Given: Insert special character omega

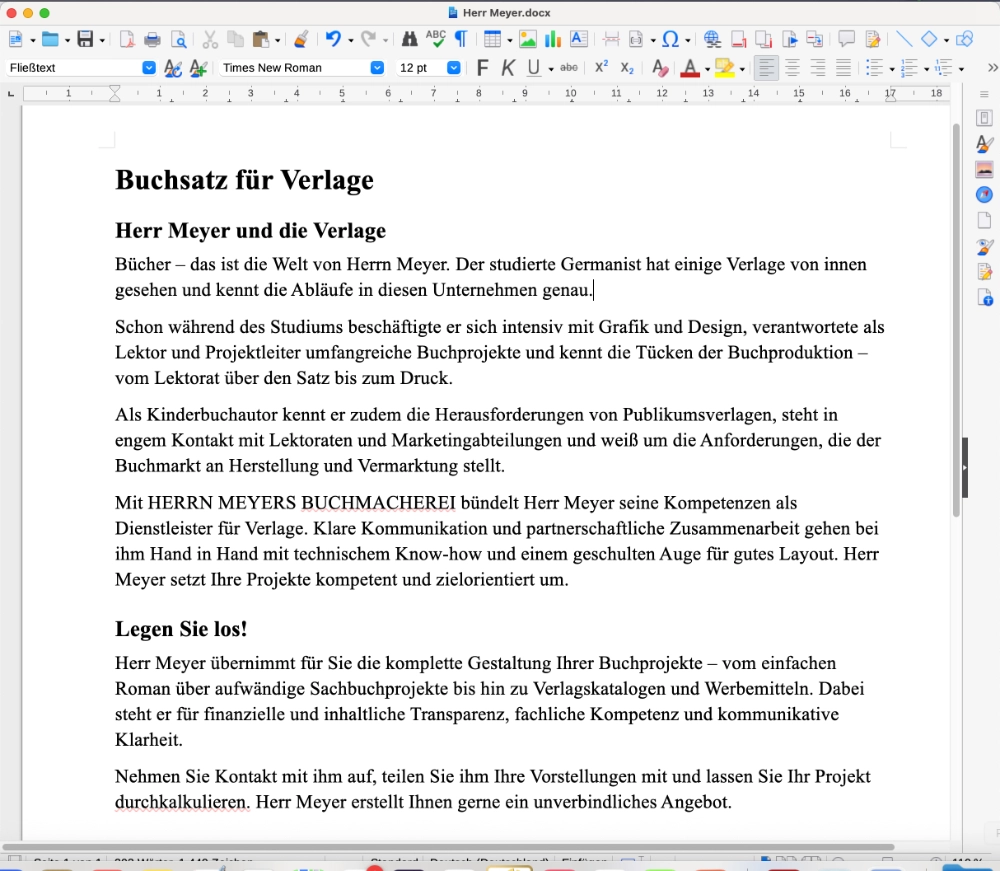Looking at the screenshot, I should (x=670, y=40).
